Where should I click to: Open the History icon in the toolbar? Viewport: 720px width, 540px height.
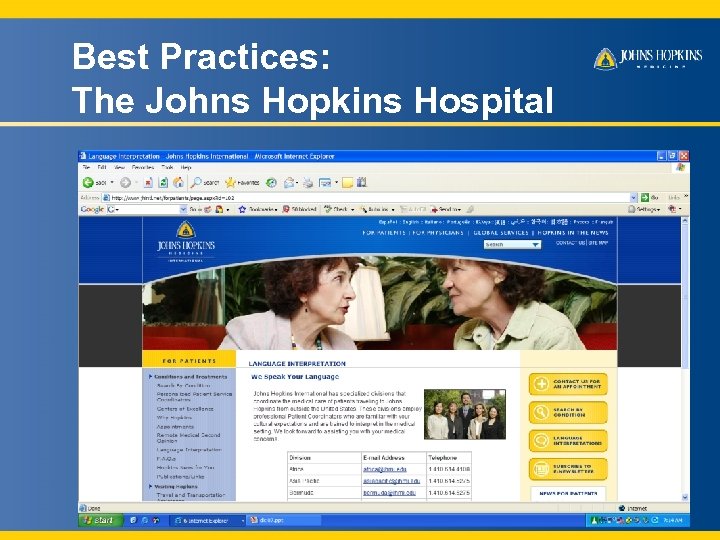271,183
